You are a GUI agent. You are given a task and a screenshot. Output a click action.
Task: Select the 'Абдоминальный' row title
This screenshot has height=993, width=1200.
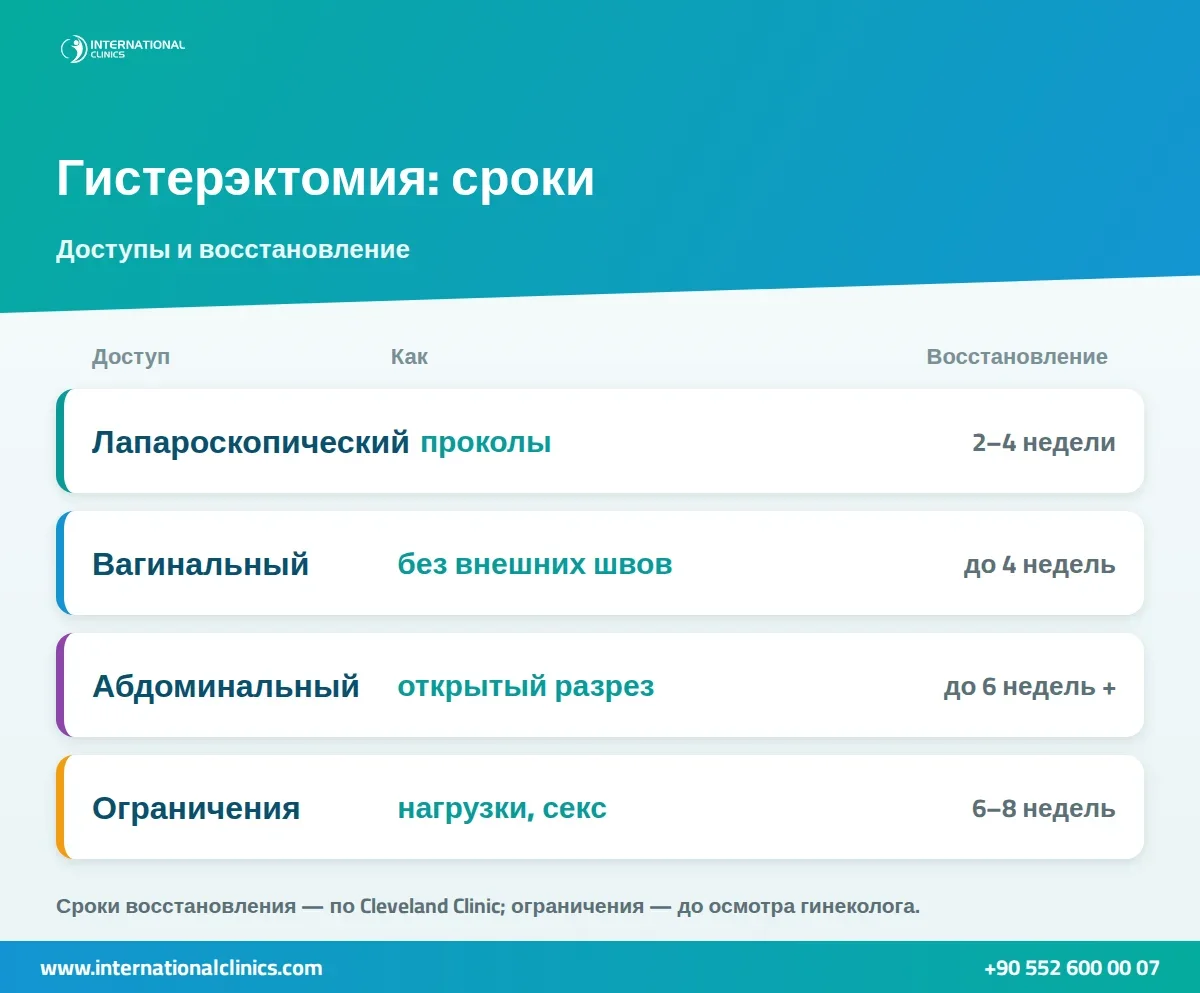226,686
